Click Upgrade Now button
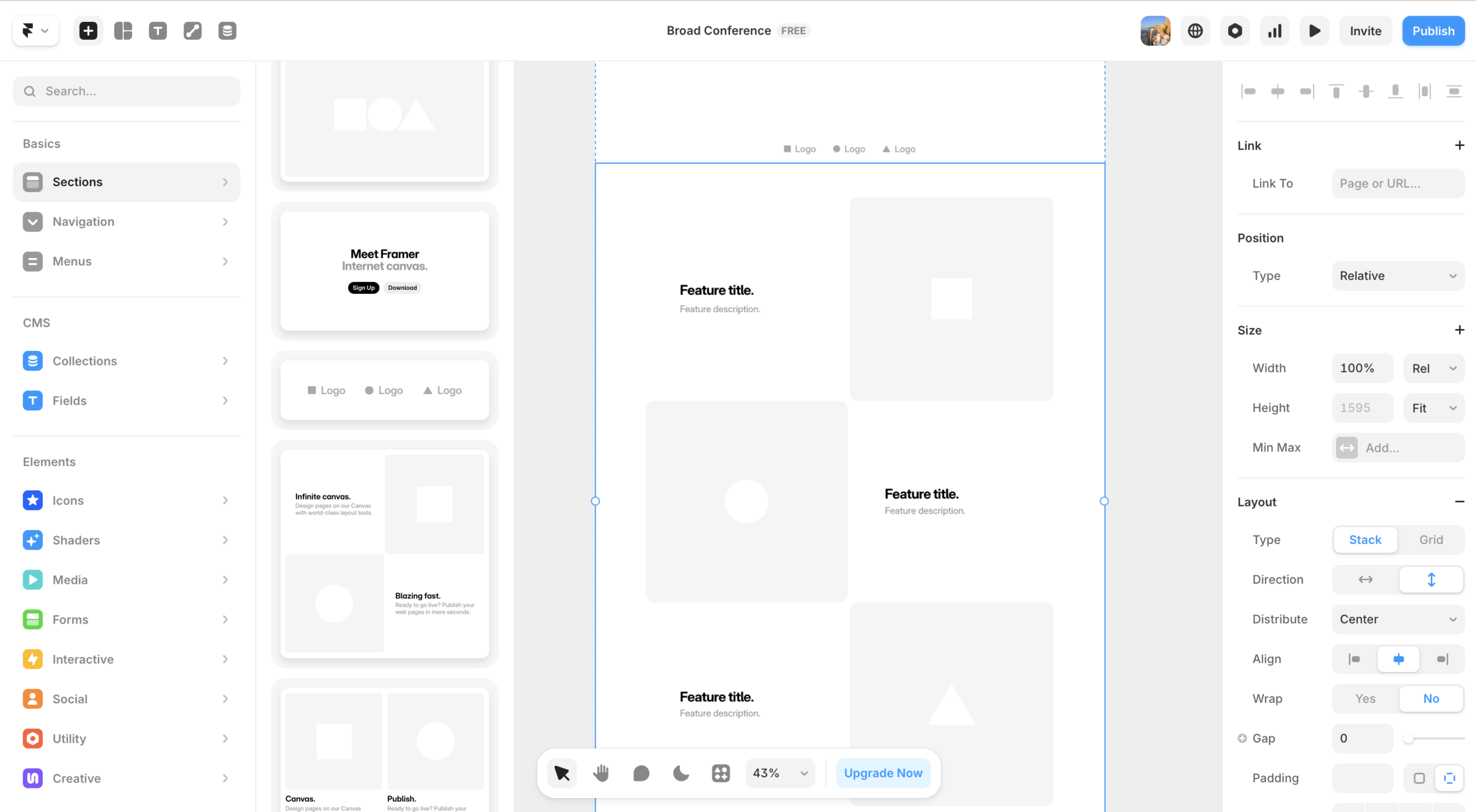The height and width of the screenshot is (812, 1476). pos(883,773)
